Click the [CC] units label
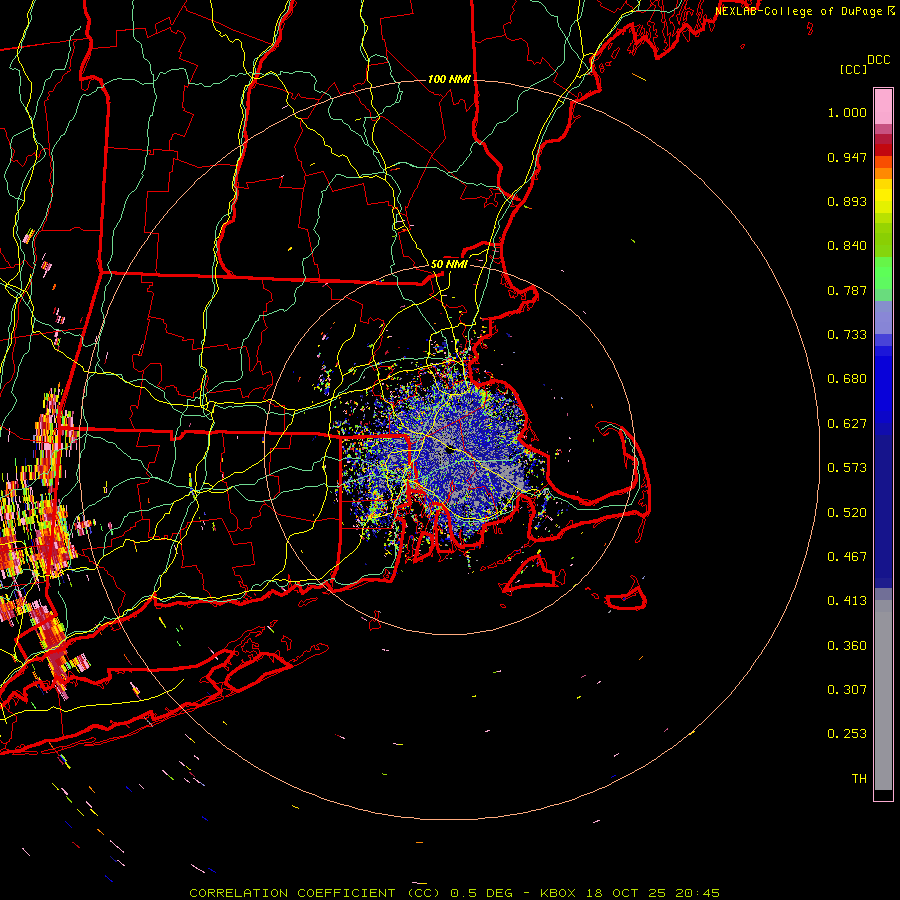This screenshot has height=900, width=900. tap(853, 69)
